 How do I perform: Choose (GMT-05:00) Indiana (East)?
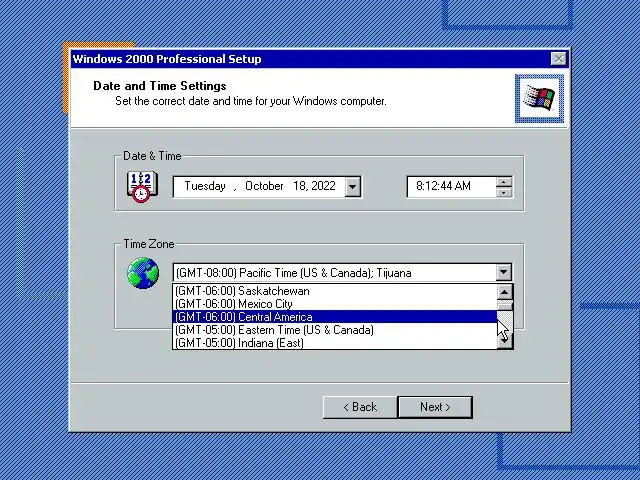(335, 343)
